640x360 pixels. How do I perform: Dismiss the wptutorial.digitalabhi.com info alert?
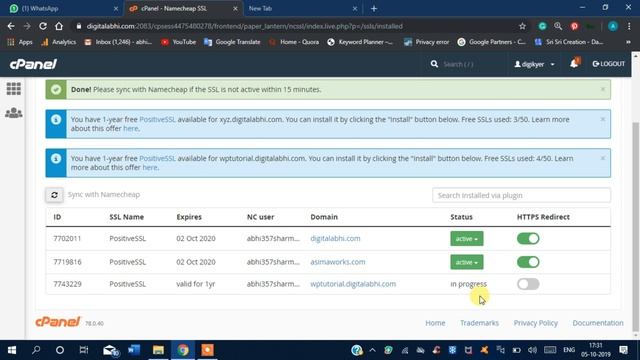click(x=602, y=158)
